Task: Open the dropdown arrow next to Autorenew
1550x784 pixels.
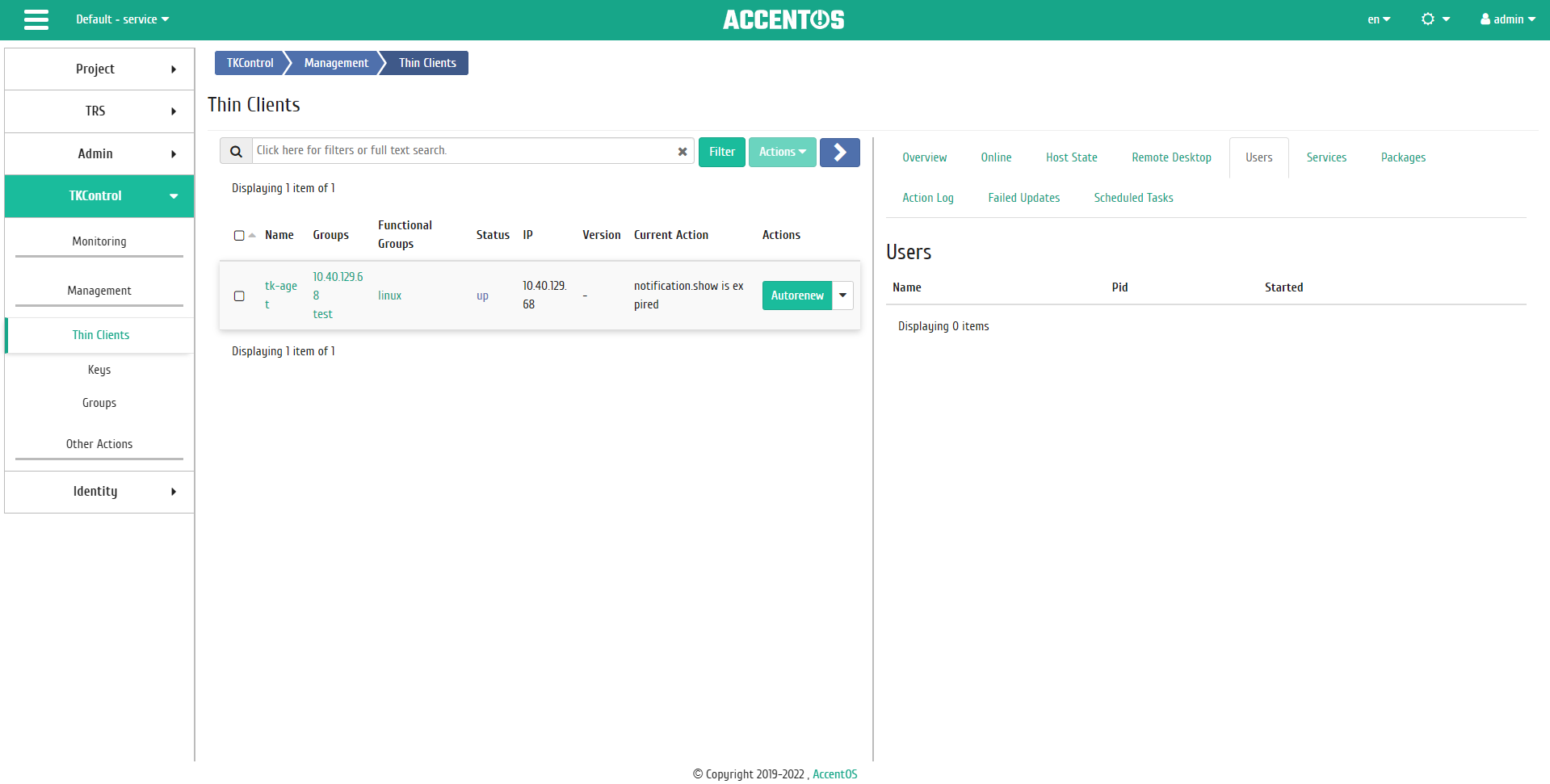Action: (x=842, y=296)
